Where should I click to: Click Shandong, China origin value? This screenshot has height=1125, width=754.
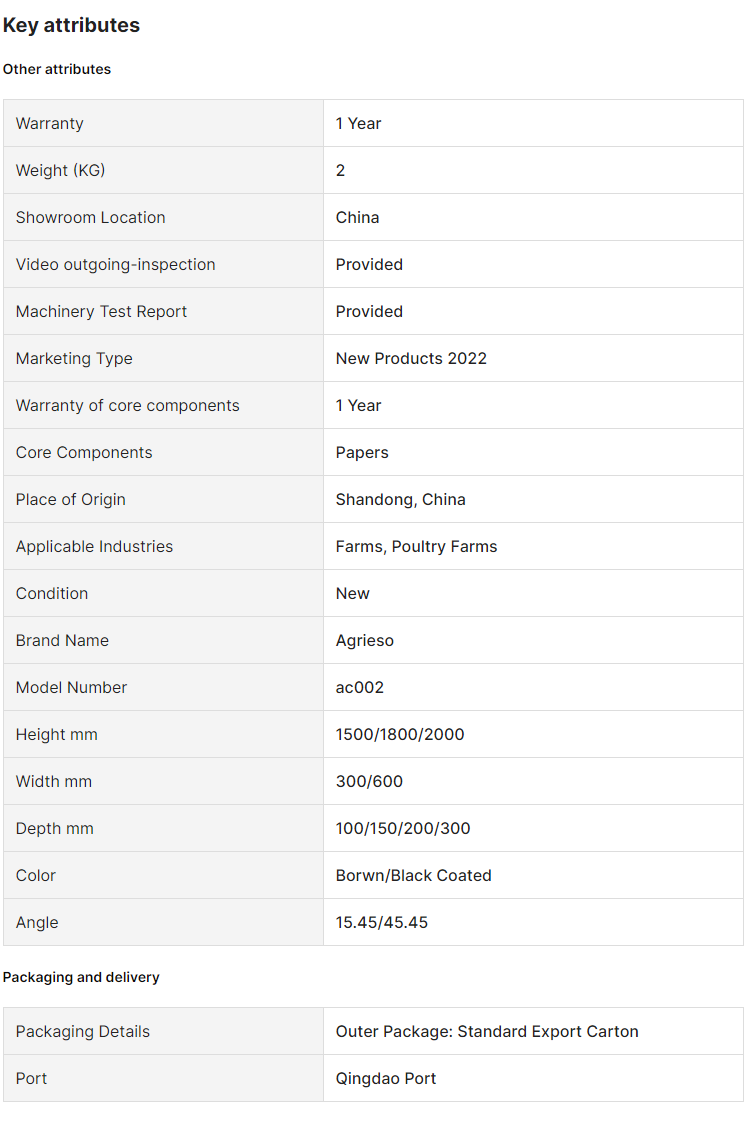[x=400, y=499]
